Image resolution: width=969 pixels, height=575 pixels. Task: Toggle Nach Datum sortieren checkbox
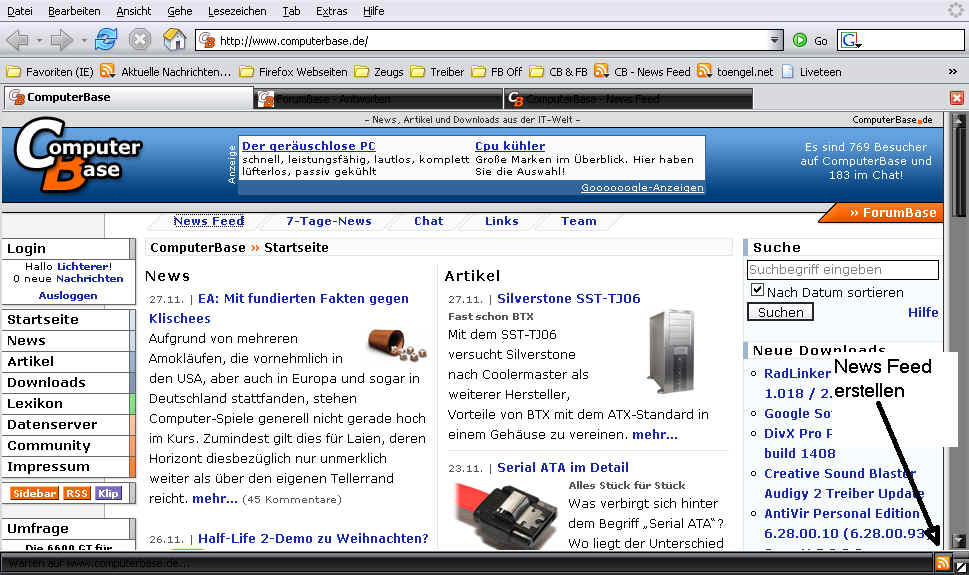coord(757,289)
